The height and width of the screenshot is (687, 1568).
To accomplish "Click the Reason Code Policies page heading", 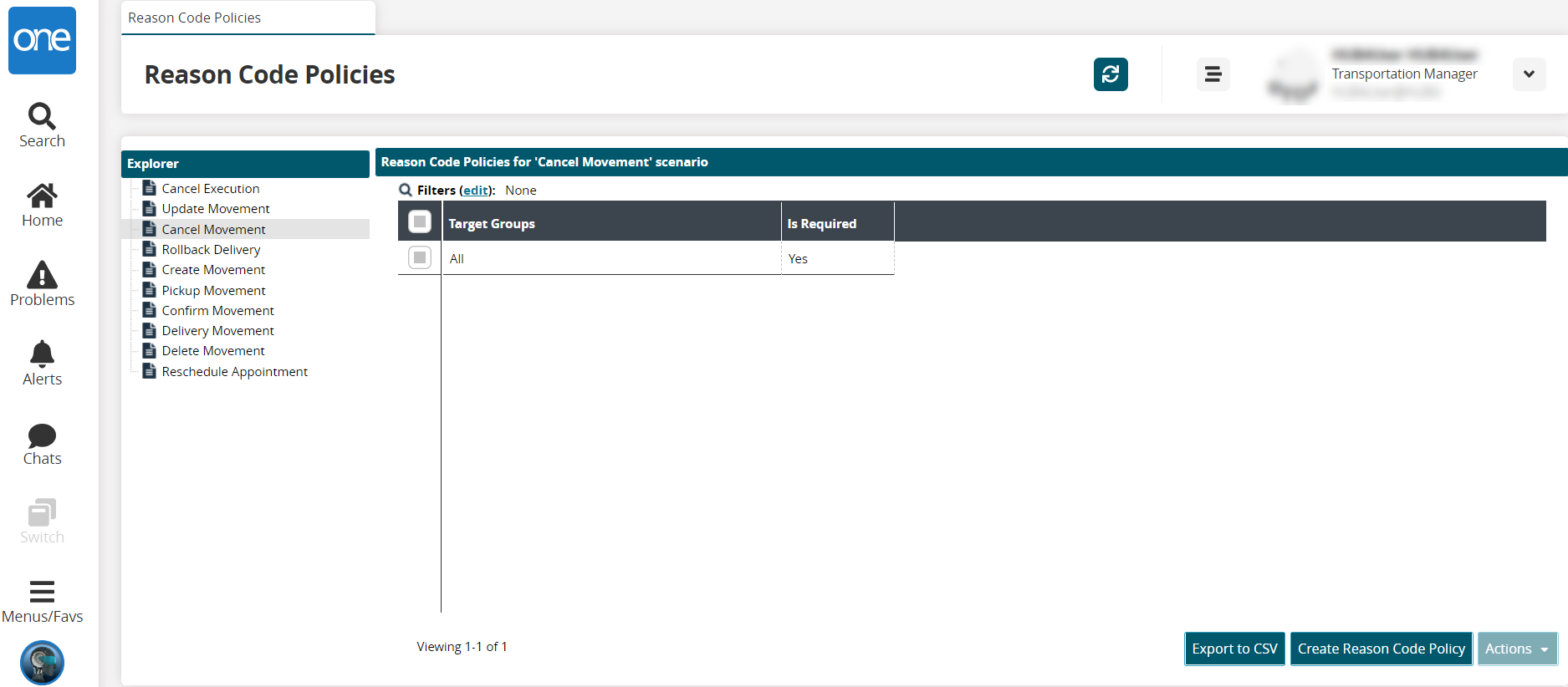I will 269,74.
